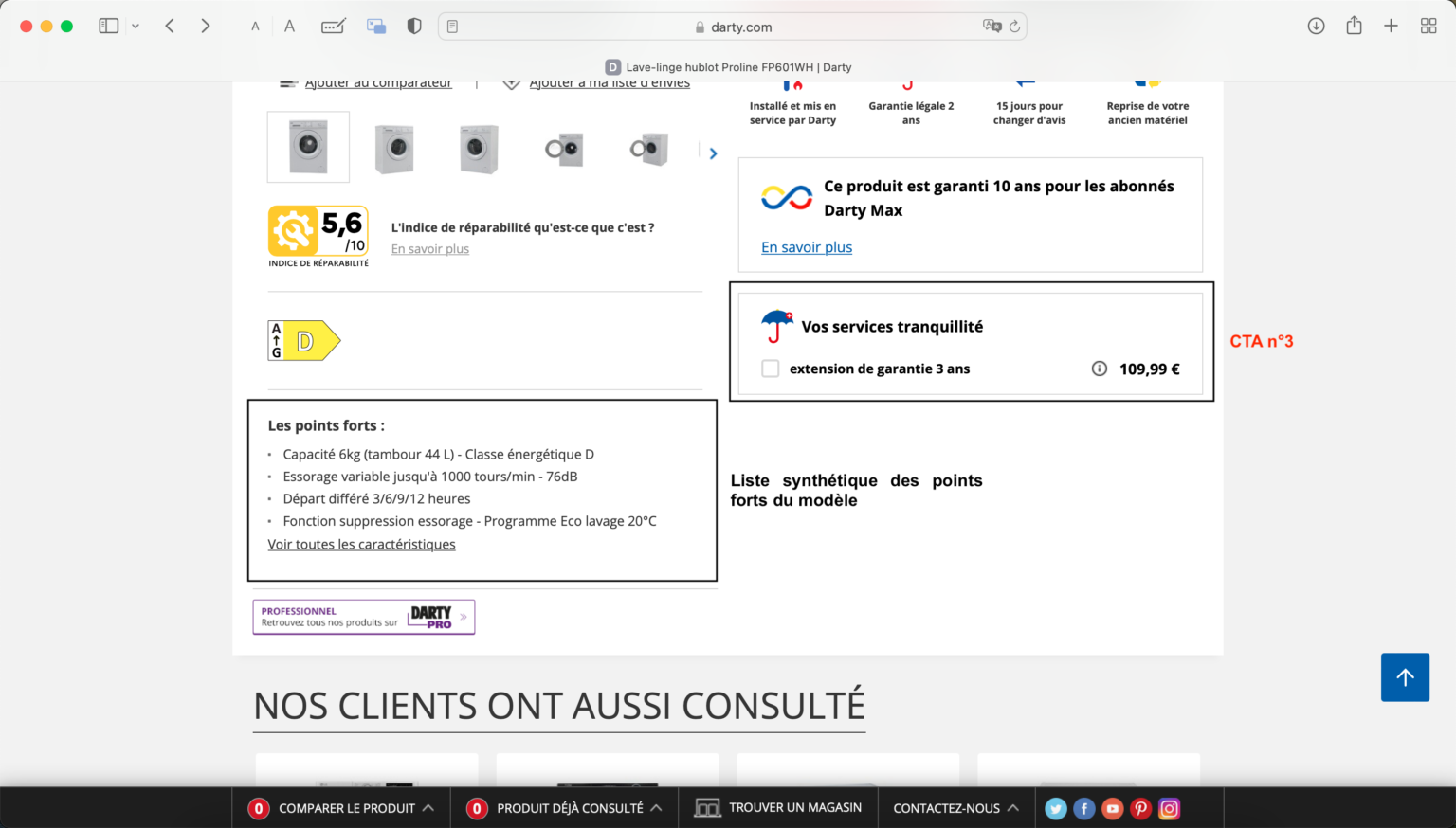Click the info icon next to the warranty price
Screen dimensions: 1456x828
coord(1099,369)
